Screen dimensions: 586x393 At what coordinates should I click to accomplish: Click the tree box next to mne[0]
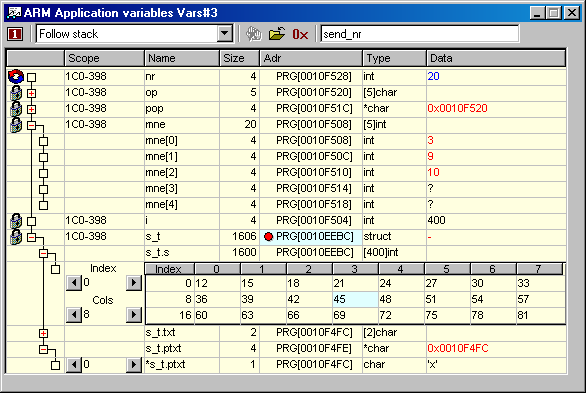pos(43,142)
